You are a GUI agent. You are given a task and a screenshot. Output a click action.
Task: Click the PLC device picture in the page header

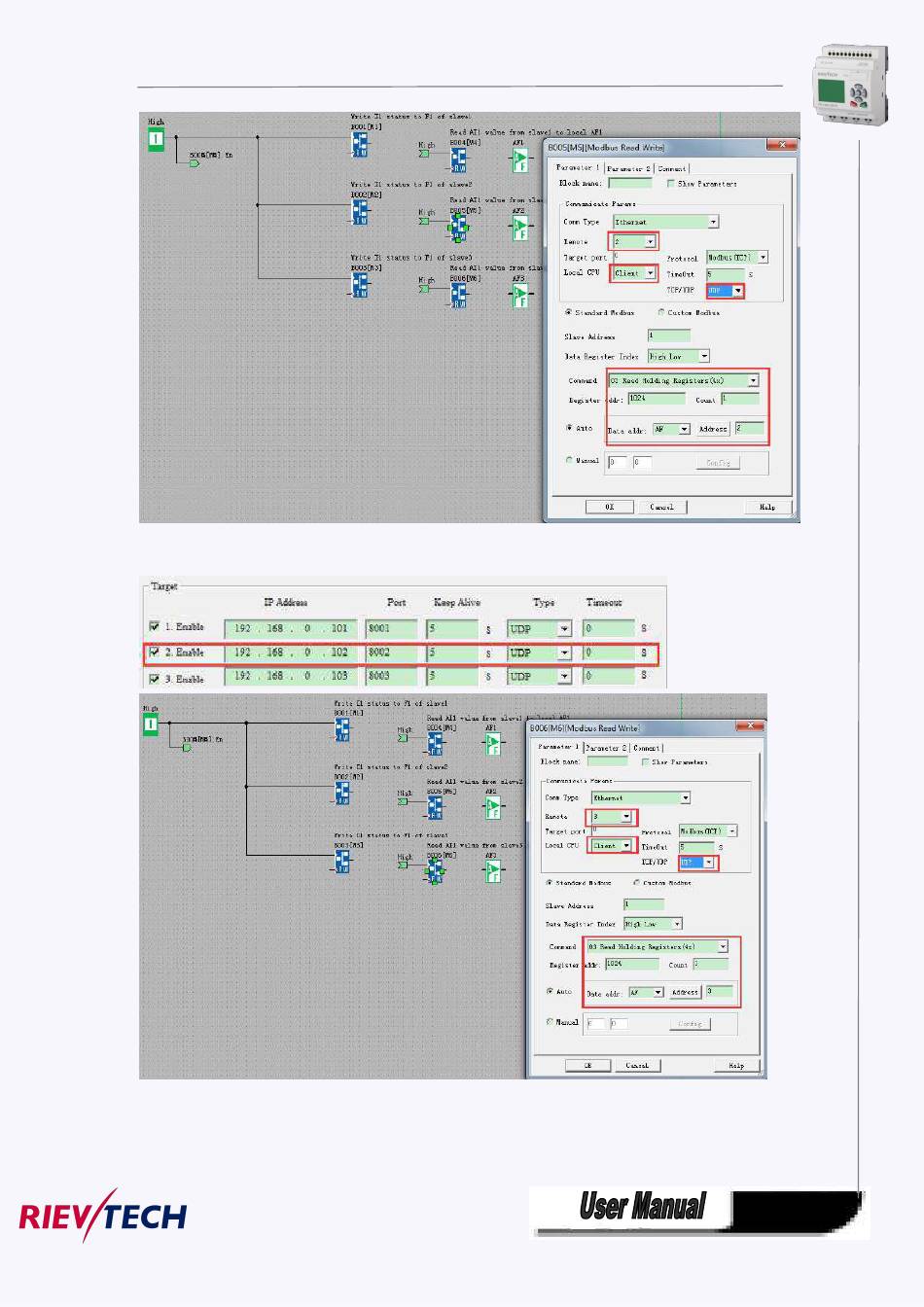851,84
